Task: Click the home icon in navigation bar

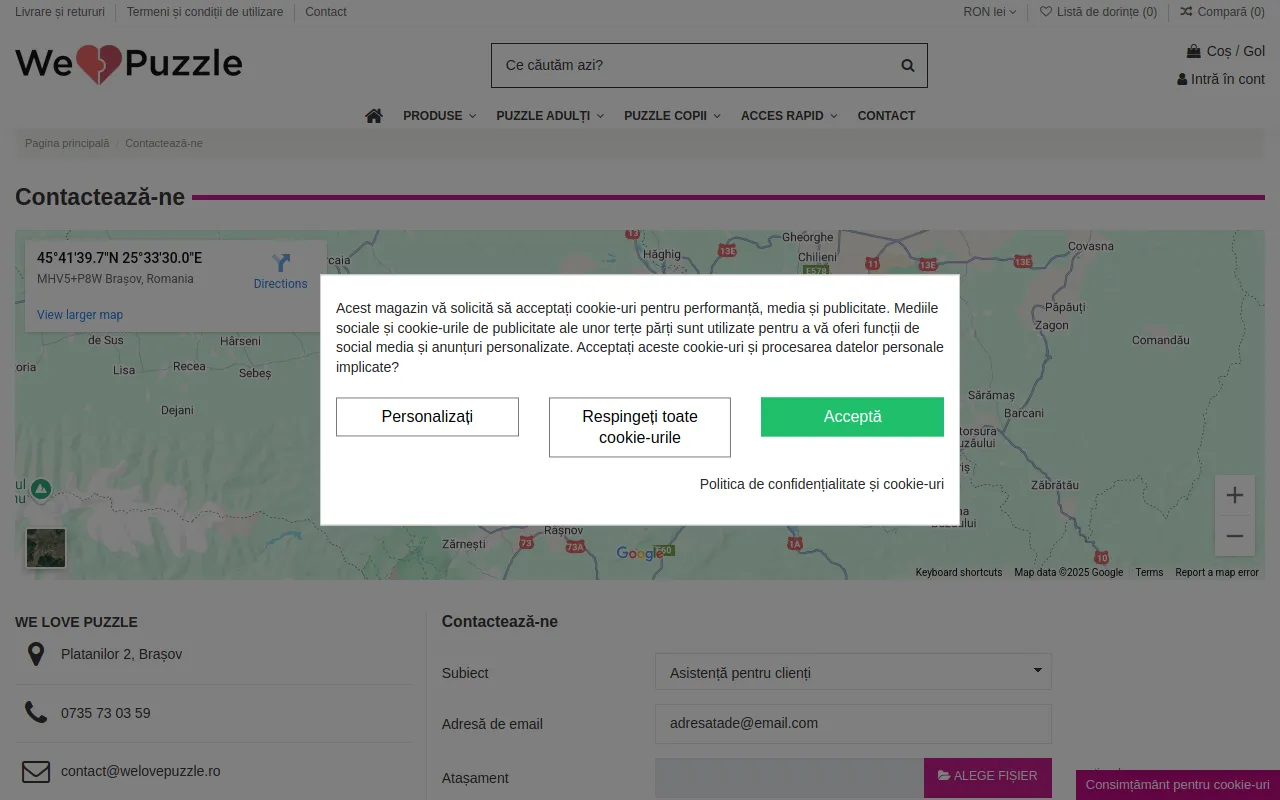Action: [374, 116]
